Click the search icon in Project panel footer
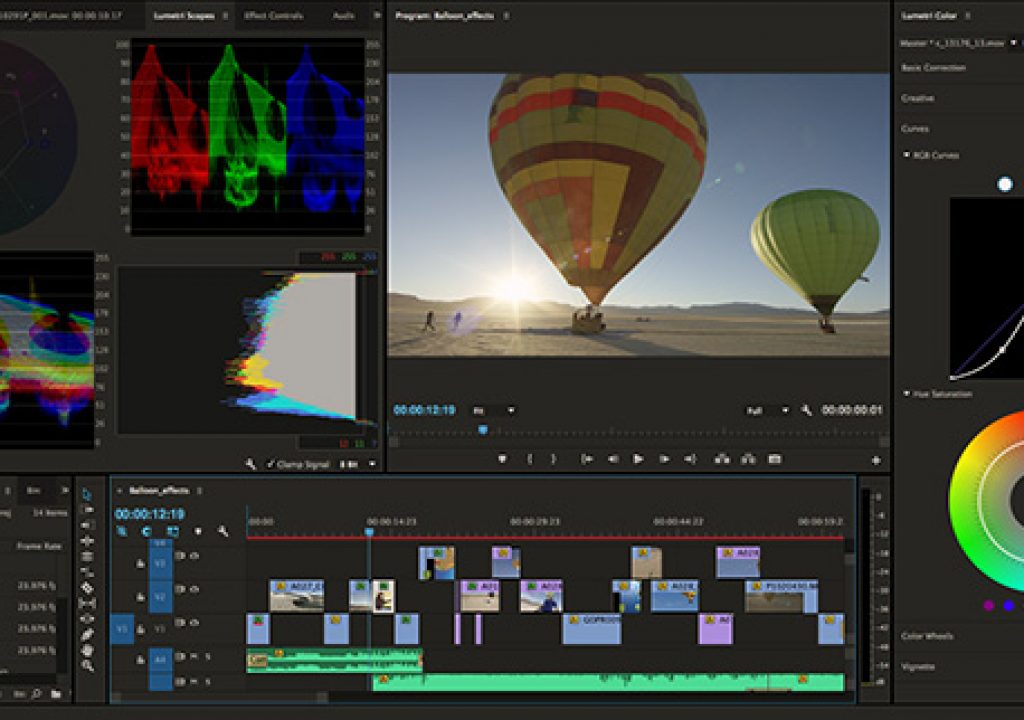This screenshot has height=720, width=1024. tap(36, 694)
